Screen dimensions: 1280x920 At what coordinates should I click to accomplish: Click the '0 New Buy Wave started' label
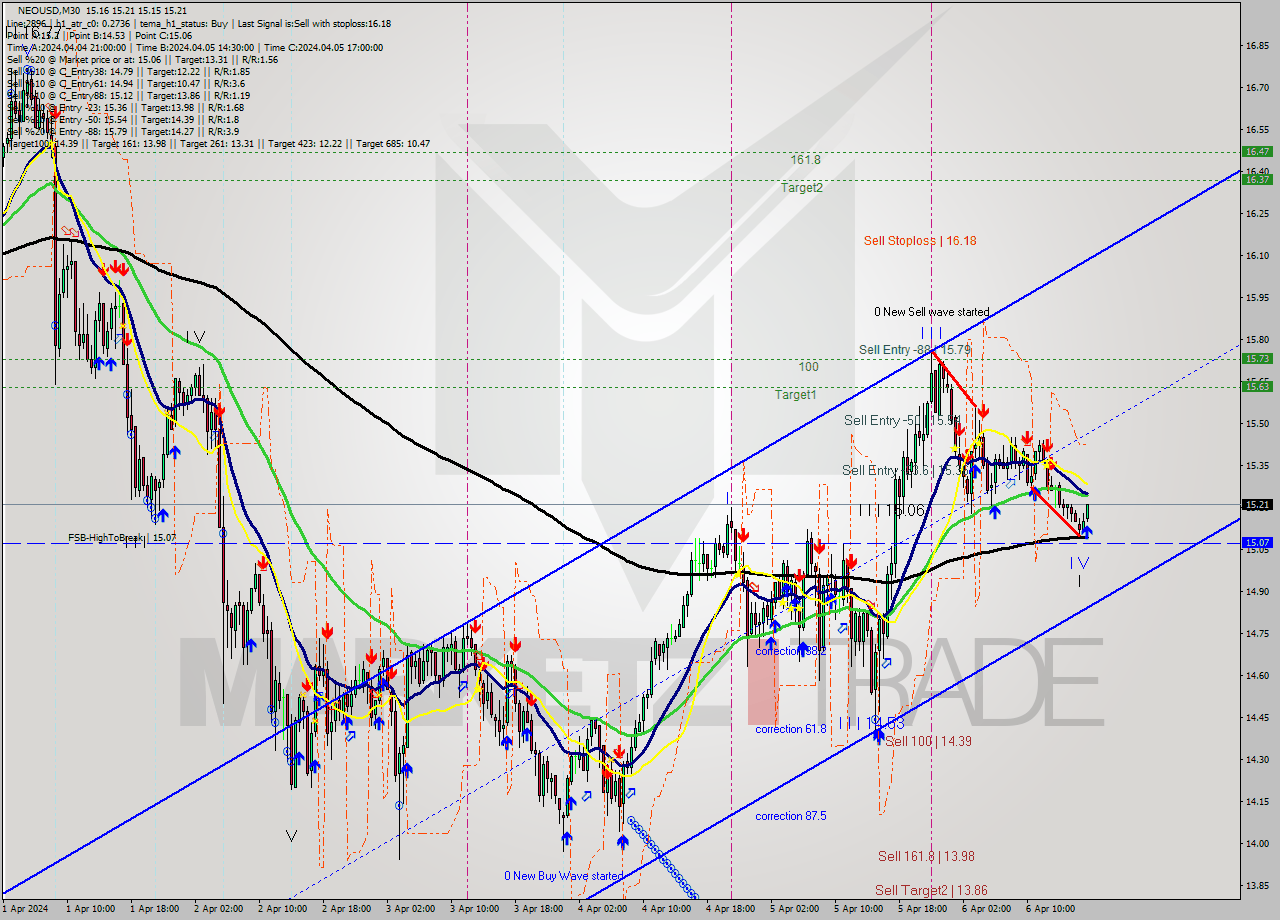click(564, 876)
